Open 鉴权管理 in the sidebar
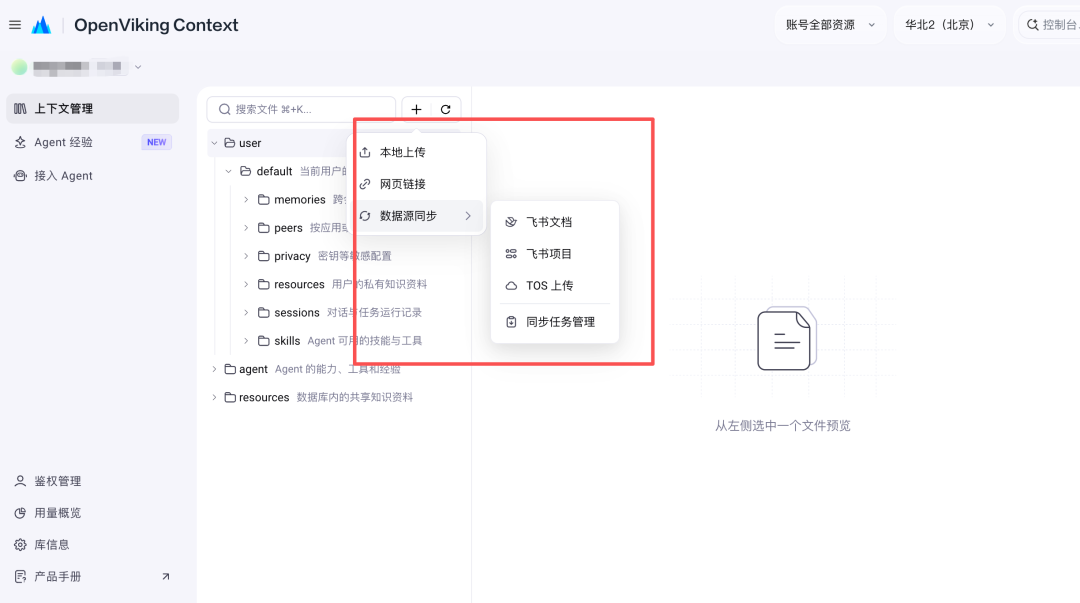Viewport: 1080px width, 603px height. coord(92,481)
